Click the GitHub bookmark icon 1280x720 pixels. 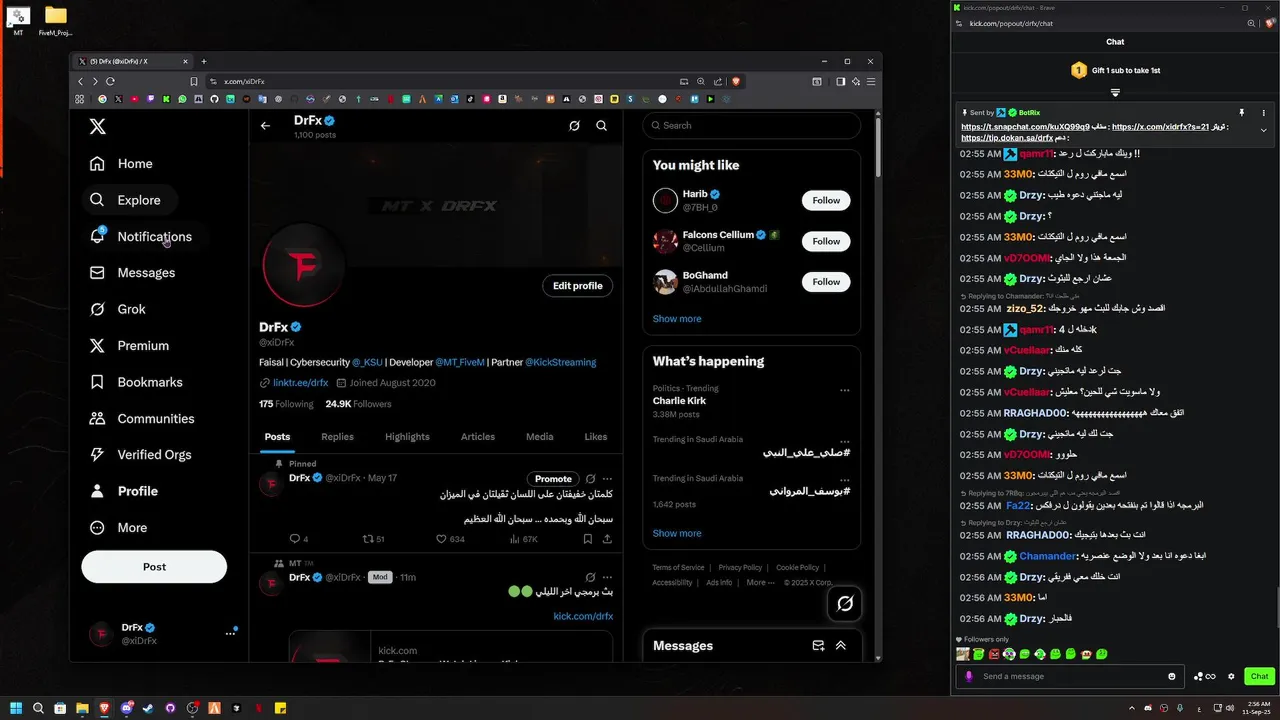click(x=214, y=99)
